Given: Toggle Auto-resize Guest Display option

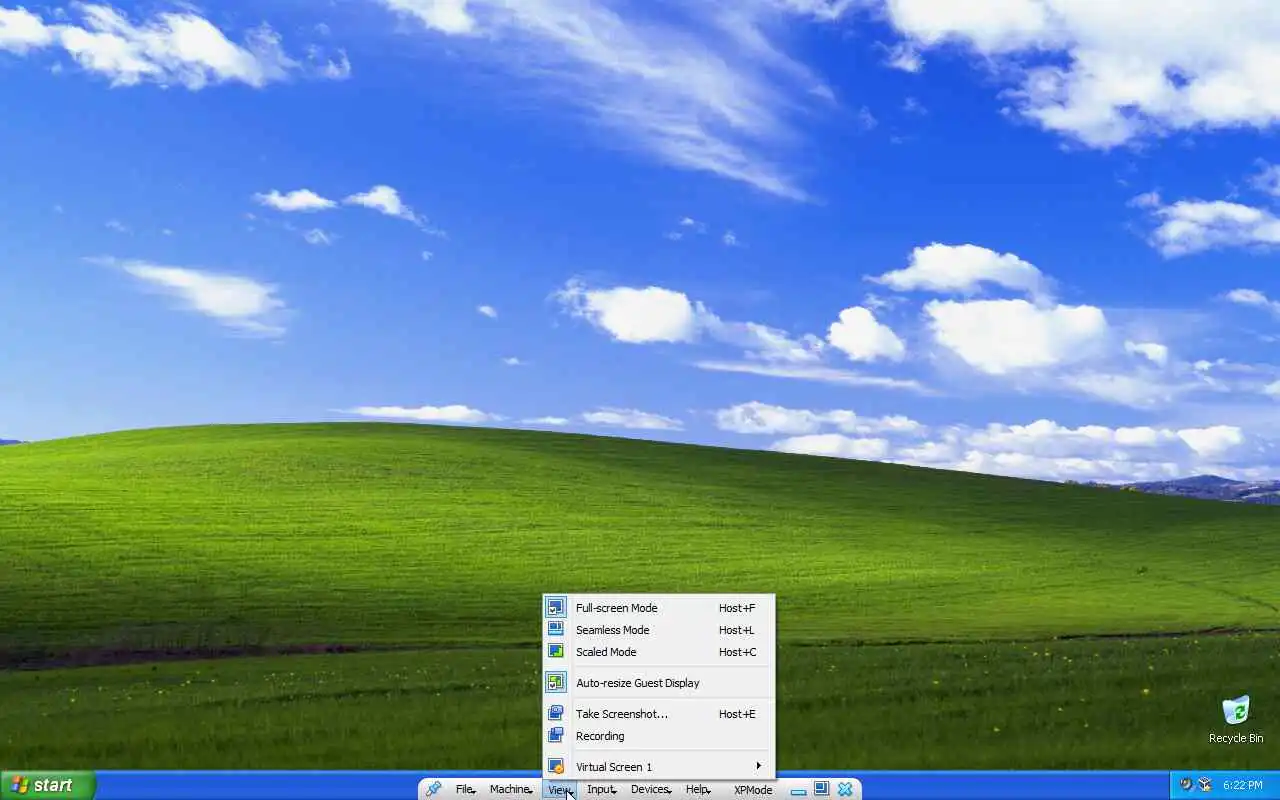Looking at the screenshot, I should click(659, 683).
